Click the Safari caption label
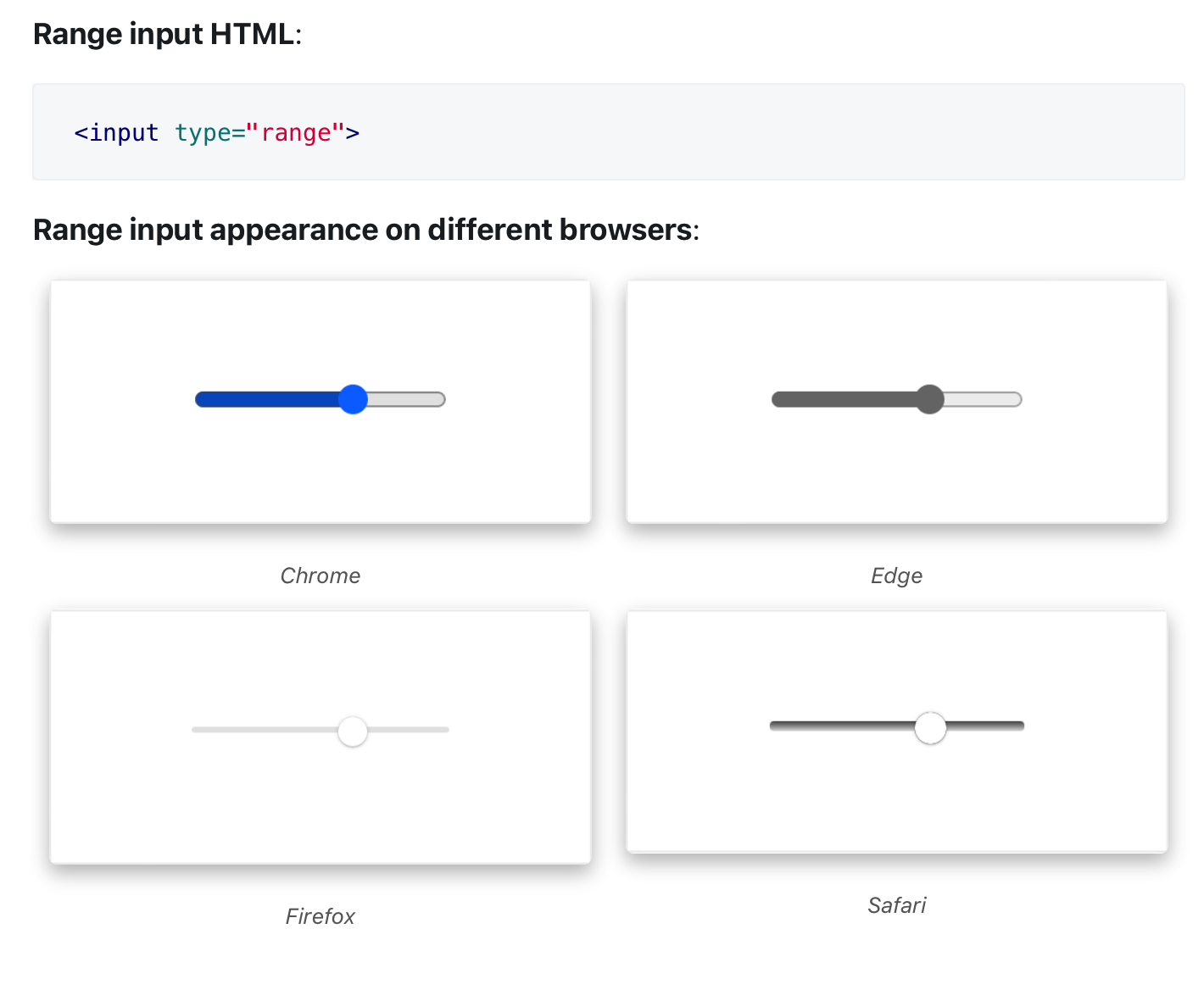1204x990 pixels. 896,905
